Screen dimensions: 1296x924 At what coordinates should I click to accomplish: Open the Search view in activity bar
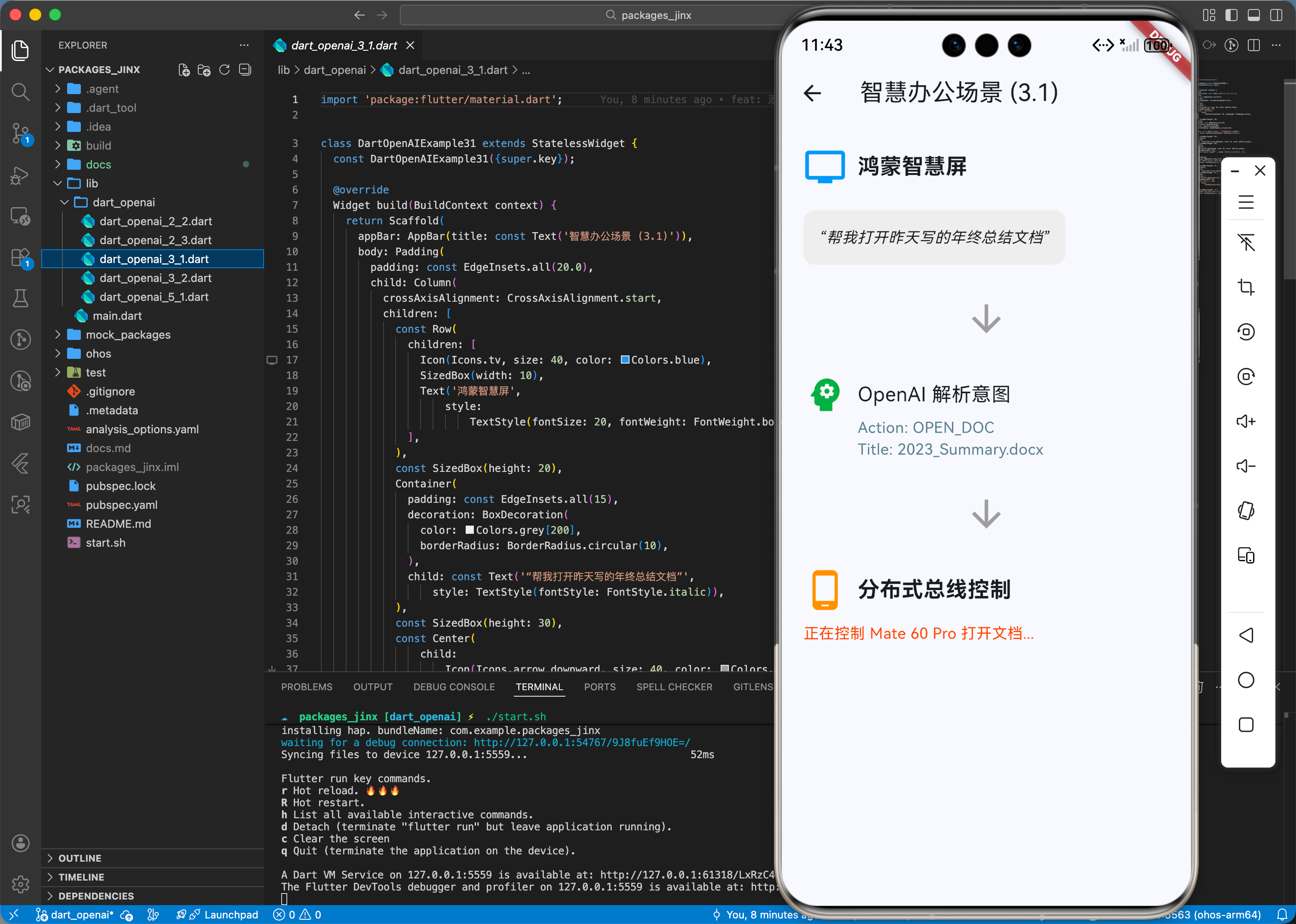pyautogui.click(x=21, y=91)
